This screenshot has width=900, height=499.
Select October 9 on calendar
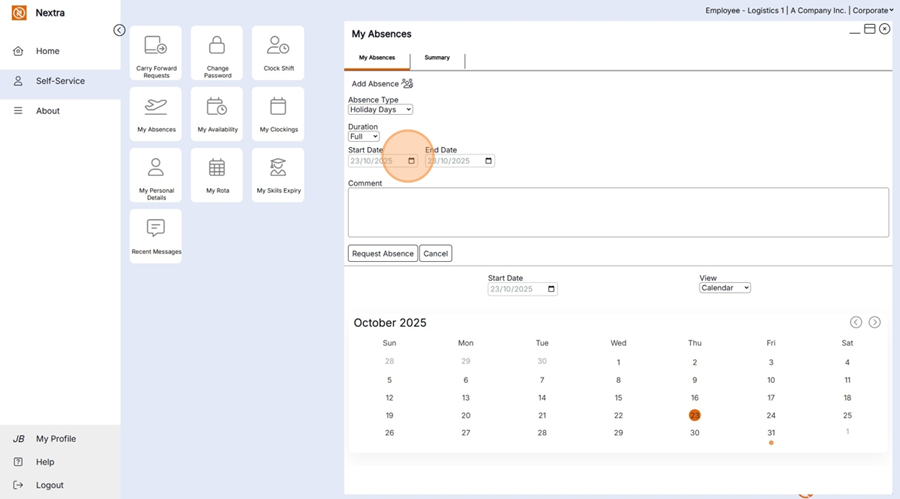(x=695, y=380)
